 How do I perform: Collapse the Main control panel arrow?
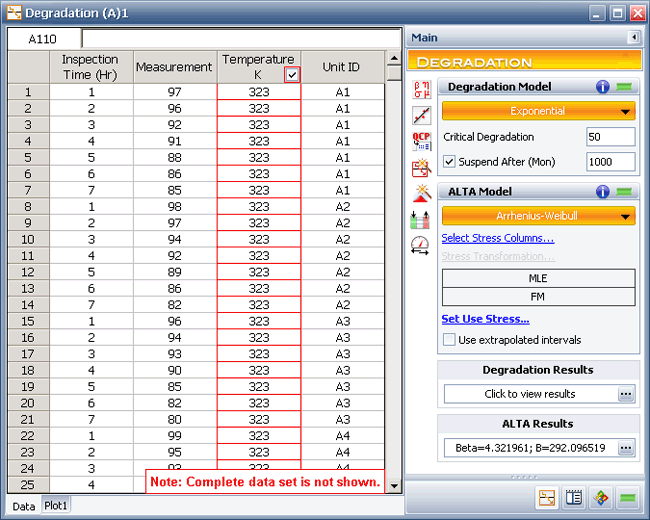(633, 38)
